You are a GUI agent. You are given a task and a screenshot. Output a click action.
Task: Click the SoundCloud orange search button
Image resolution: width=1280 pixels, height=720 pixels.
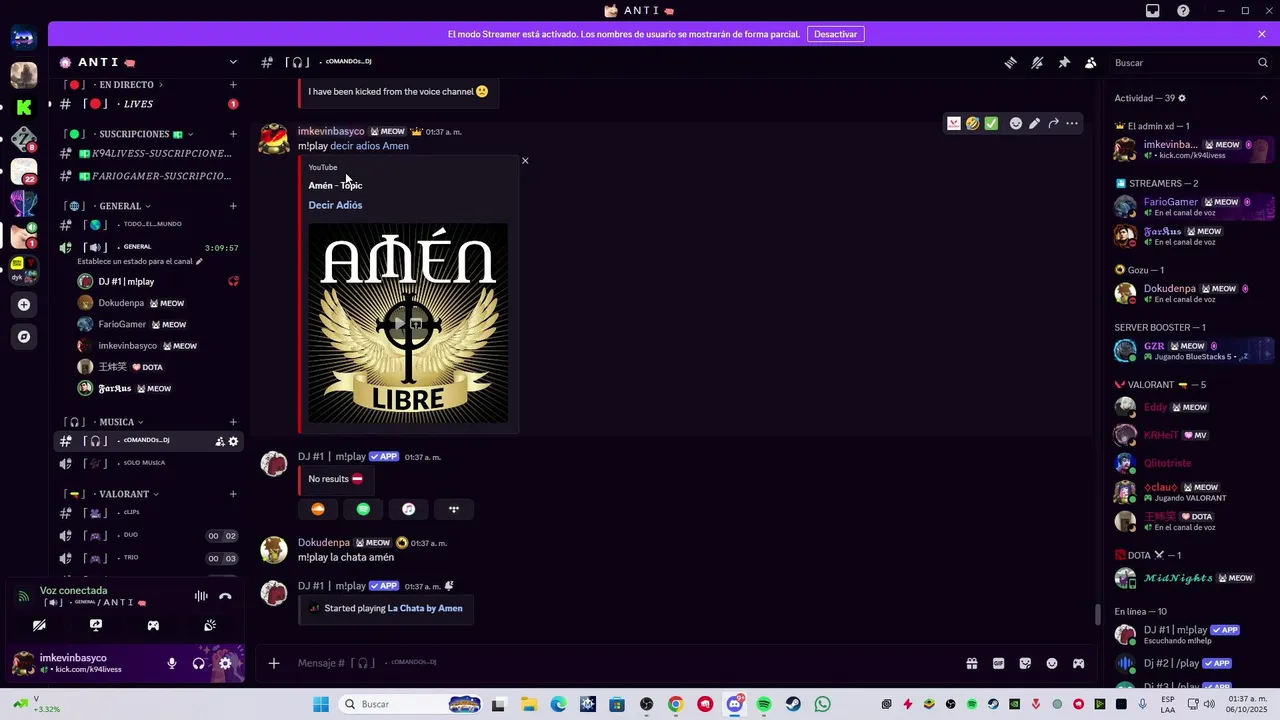(x=318, y=509)
